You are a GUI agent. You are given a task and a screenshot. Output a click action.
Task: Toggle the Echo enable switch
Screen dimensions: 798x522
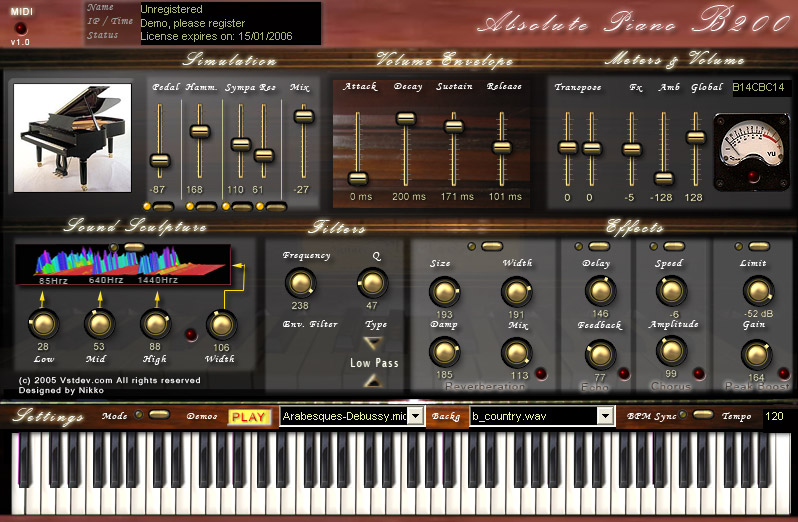599,246
